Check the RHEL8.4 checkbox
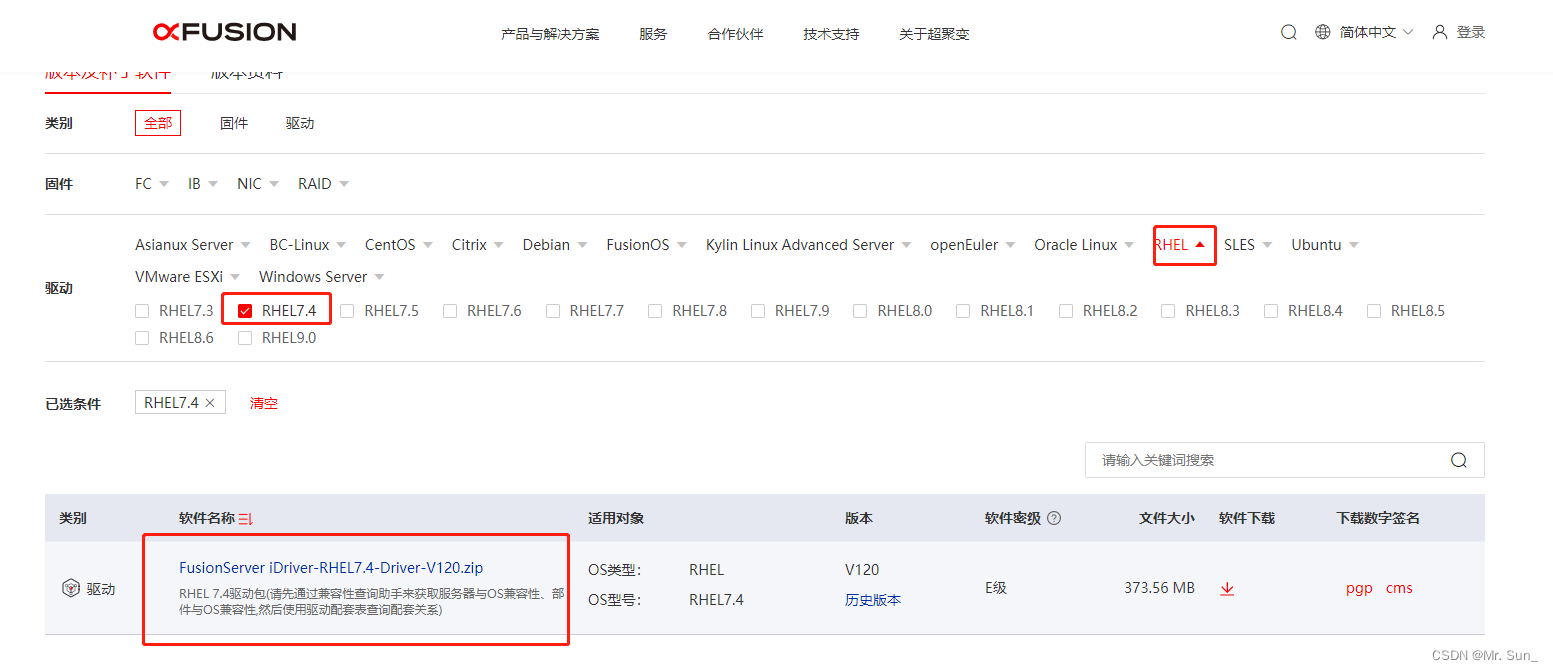The height and width of the screenshot is (671, 1553). [x=1271, y=311]
